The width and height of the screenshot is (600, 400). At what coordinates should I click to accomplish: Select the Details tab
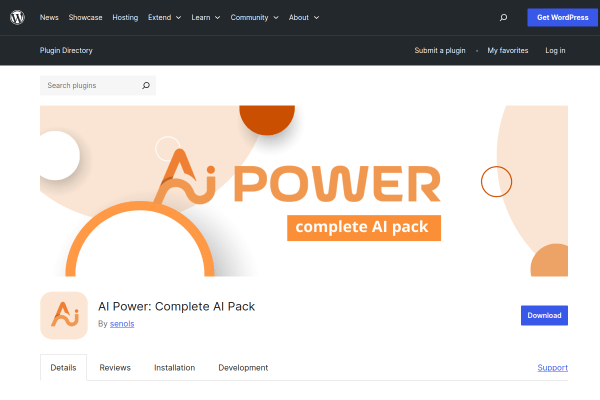click(x=64, y=367)
